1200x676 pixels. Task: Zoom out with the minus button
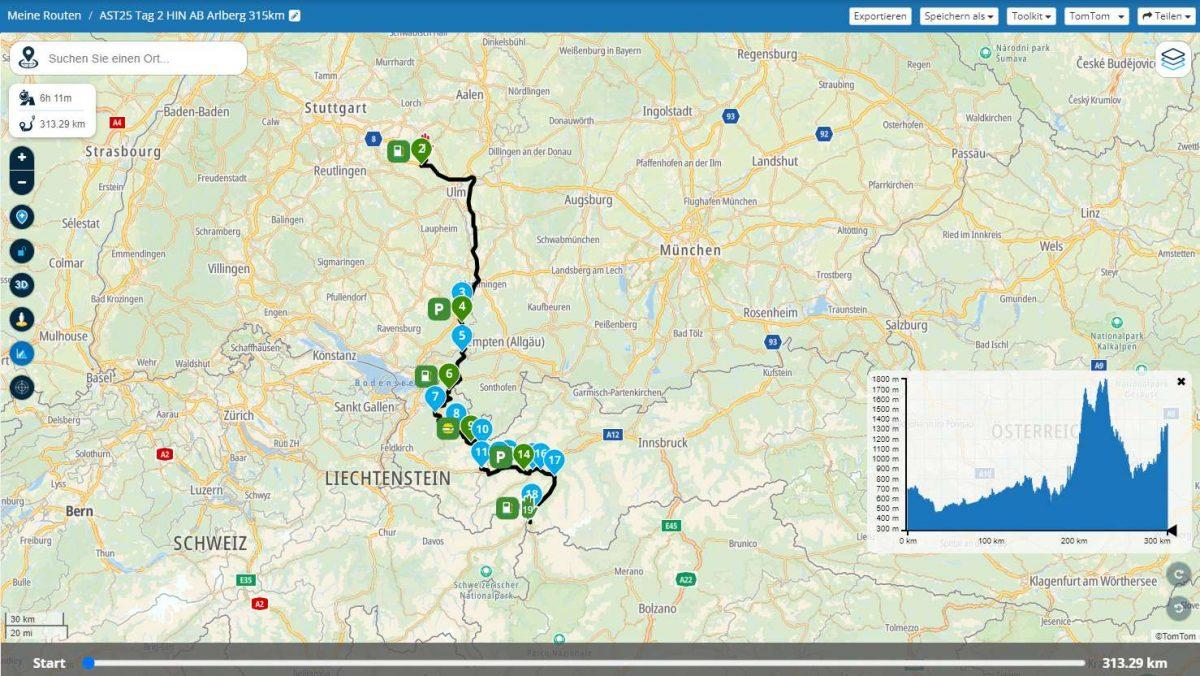point(22,182)
